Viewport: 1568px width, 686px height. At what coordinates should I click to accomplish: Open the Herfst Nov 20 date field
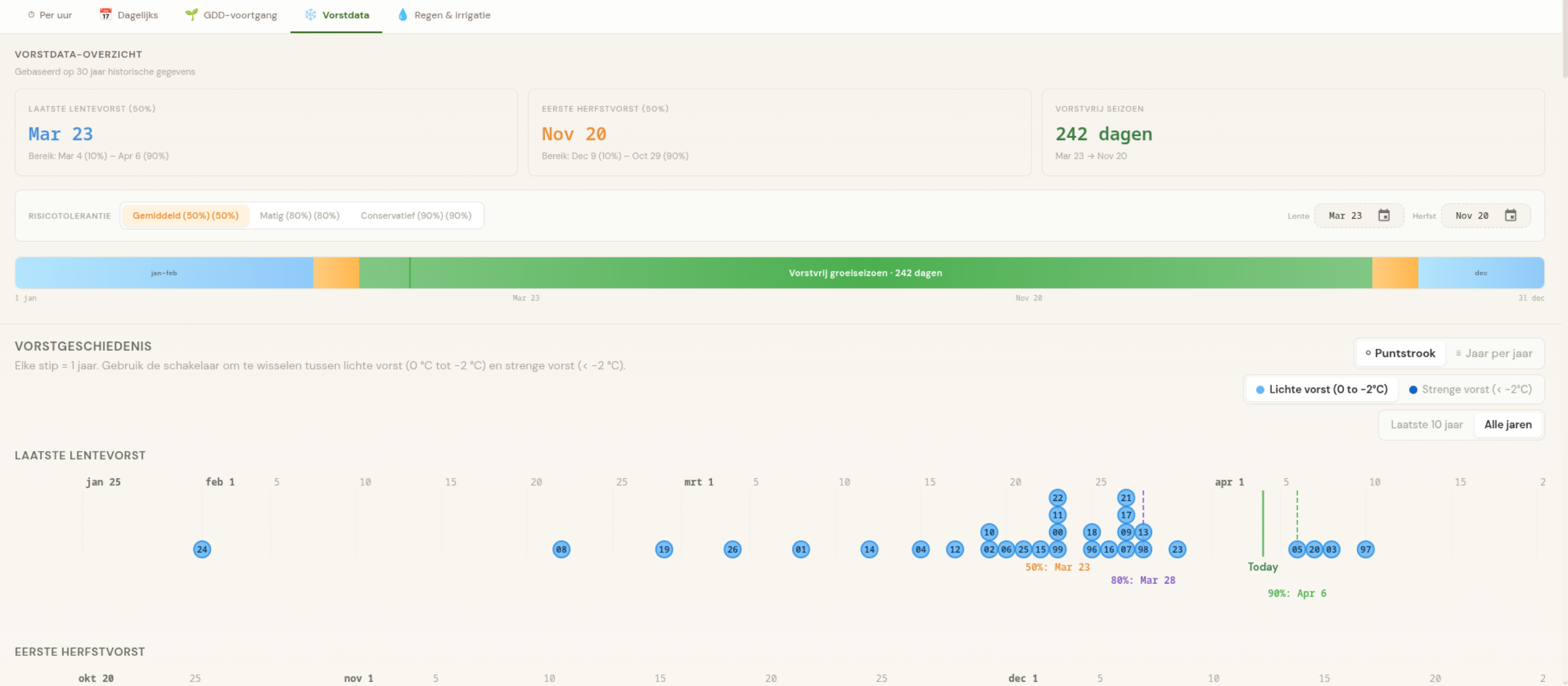(x=1485, y=216)
